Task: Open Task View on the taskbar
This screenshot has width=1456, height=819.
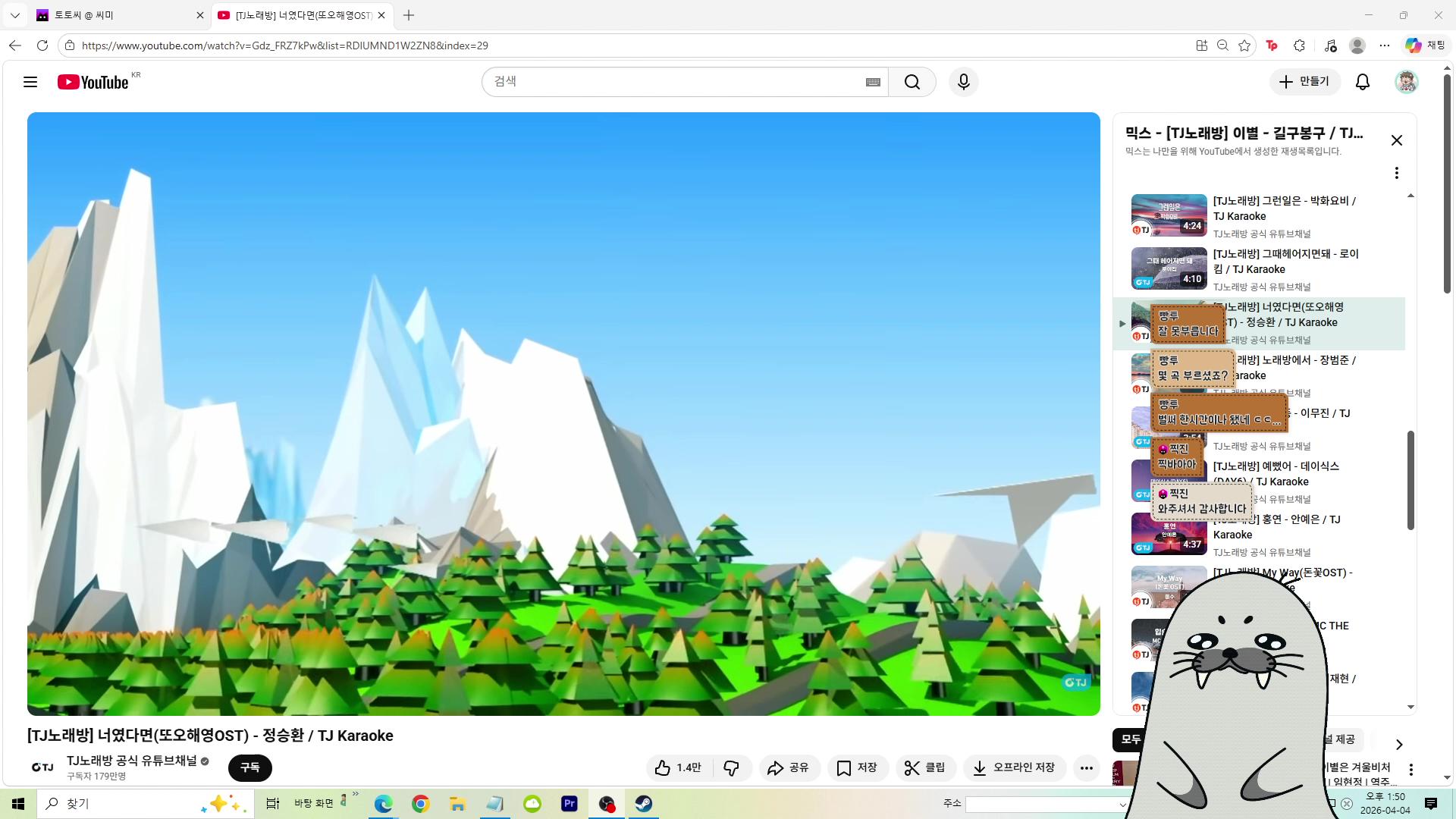Action: coord(273,804)
